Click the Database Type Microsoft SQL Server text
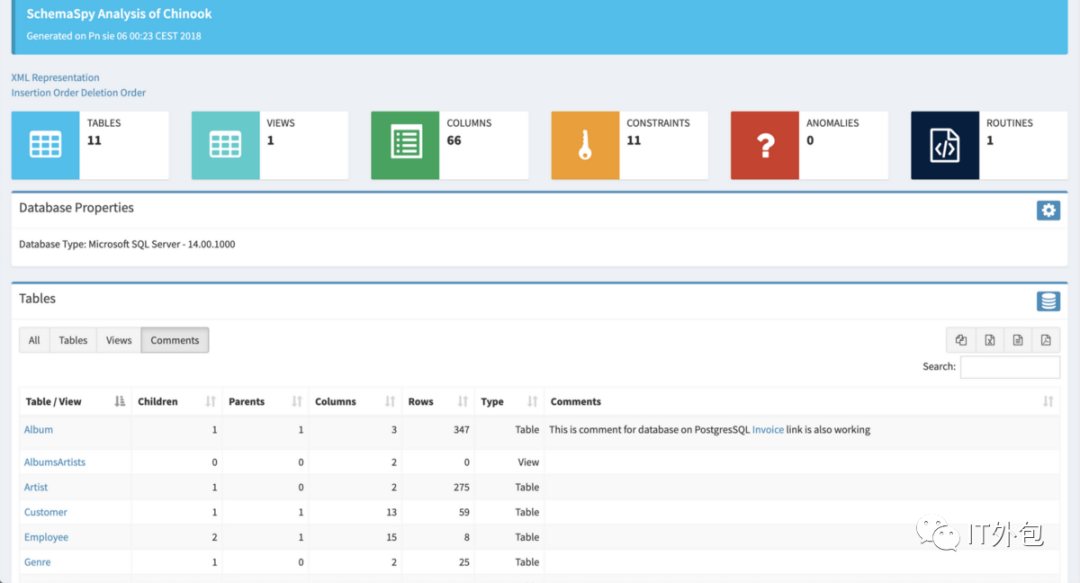This screenshot has height=583, width=1080. pyautogui.click(x=127, y=244)
